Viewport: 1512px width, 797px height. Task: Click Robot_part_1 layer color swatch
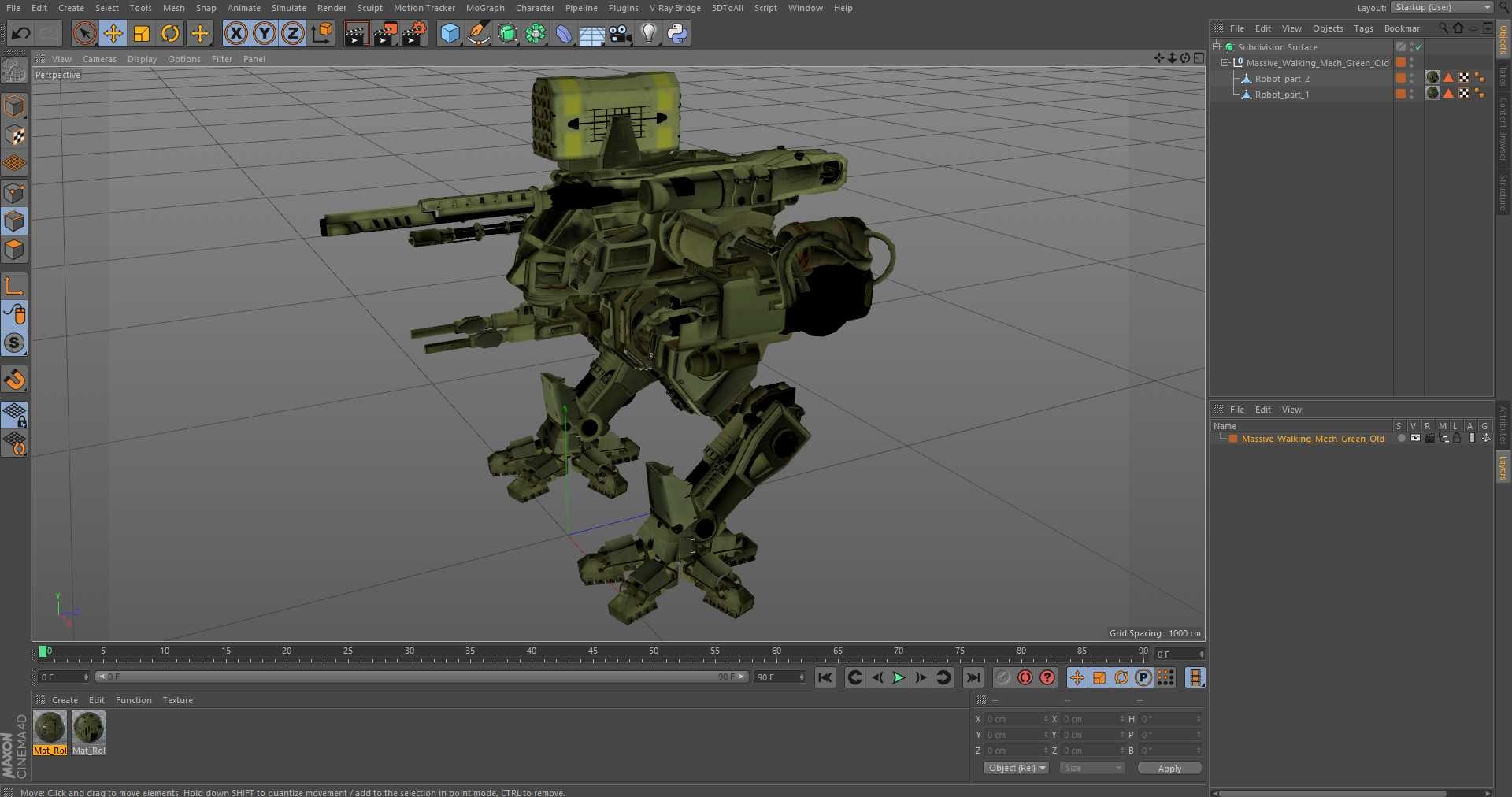1400,95
